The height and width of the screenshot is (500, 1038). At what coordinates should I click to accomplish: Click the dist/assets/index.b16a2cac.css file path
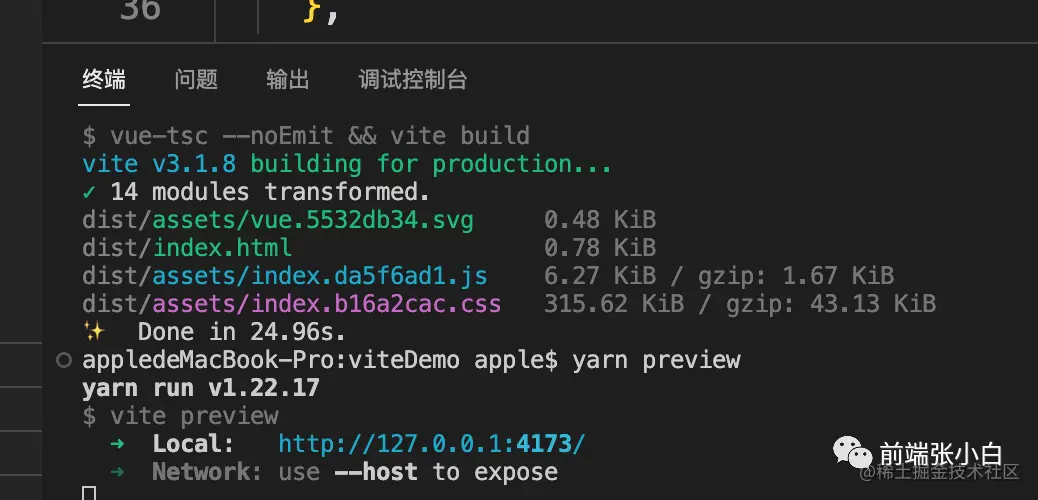pyautogui.click(x=292, y=303)
